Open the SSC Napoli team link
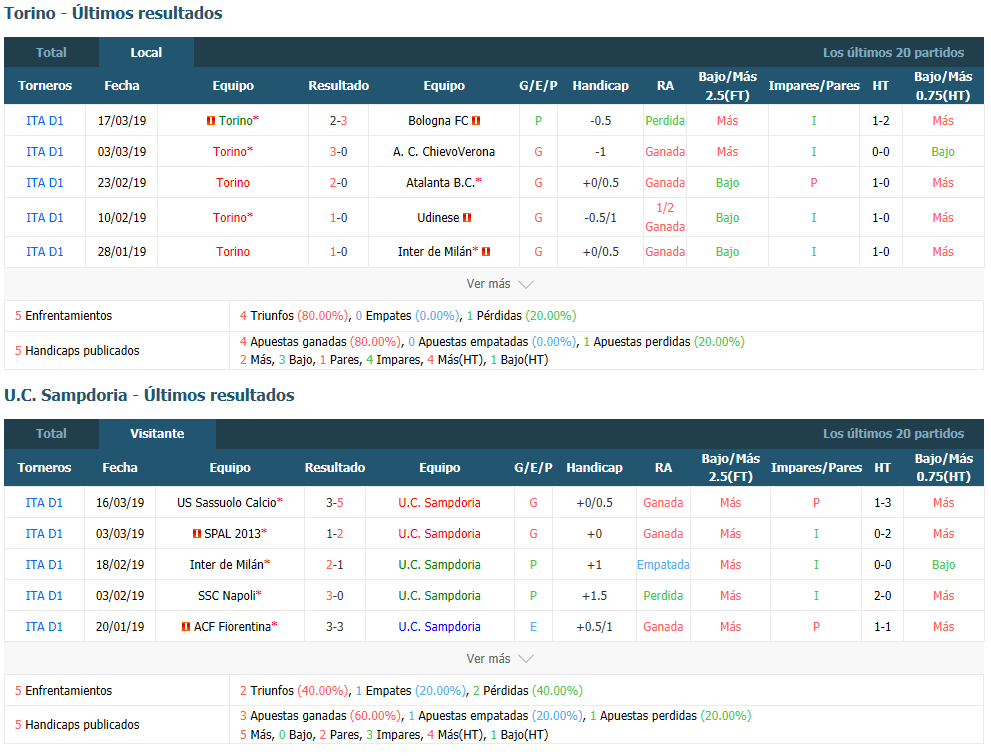 (x=227, y=596)
